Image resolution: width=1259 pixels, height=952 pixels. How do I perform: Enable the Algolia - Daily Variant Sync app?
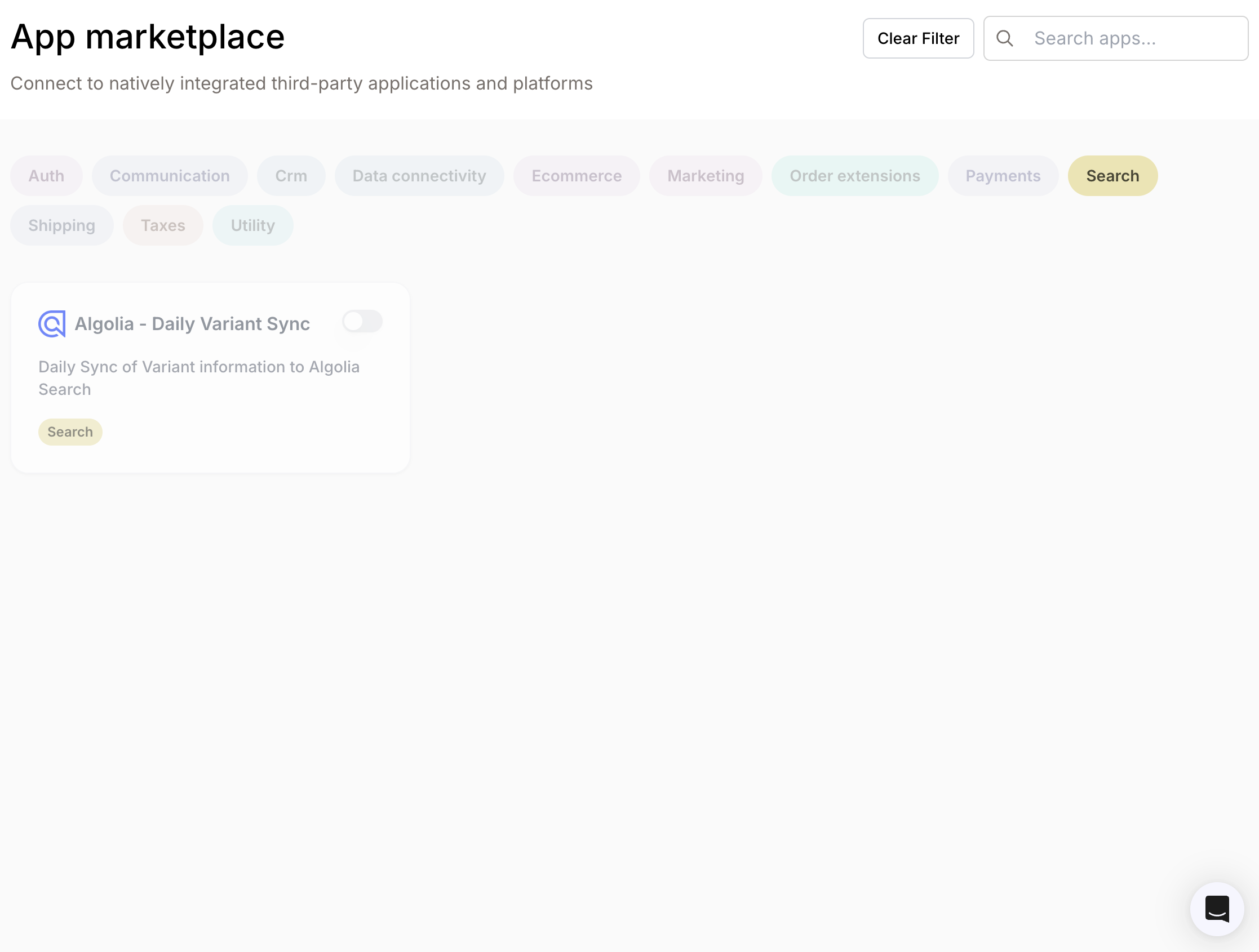(362, 321)
